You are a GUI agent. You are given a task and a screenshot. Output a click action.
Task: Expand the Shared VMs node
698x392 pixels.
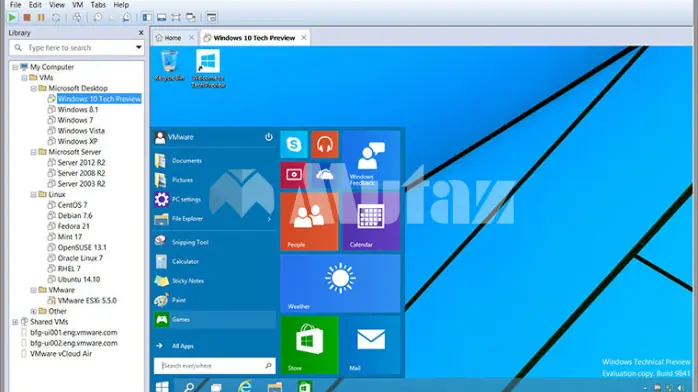15,322
